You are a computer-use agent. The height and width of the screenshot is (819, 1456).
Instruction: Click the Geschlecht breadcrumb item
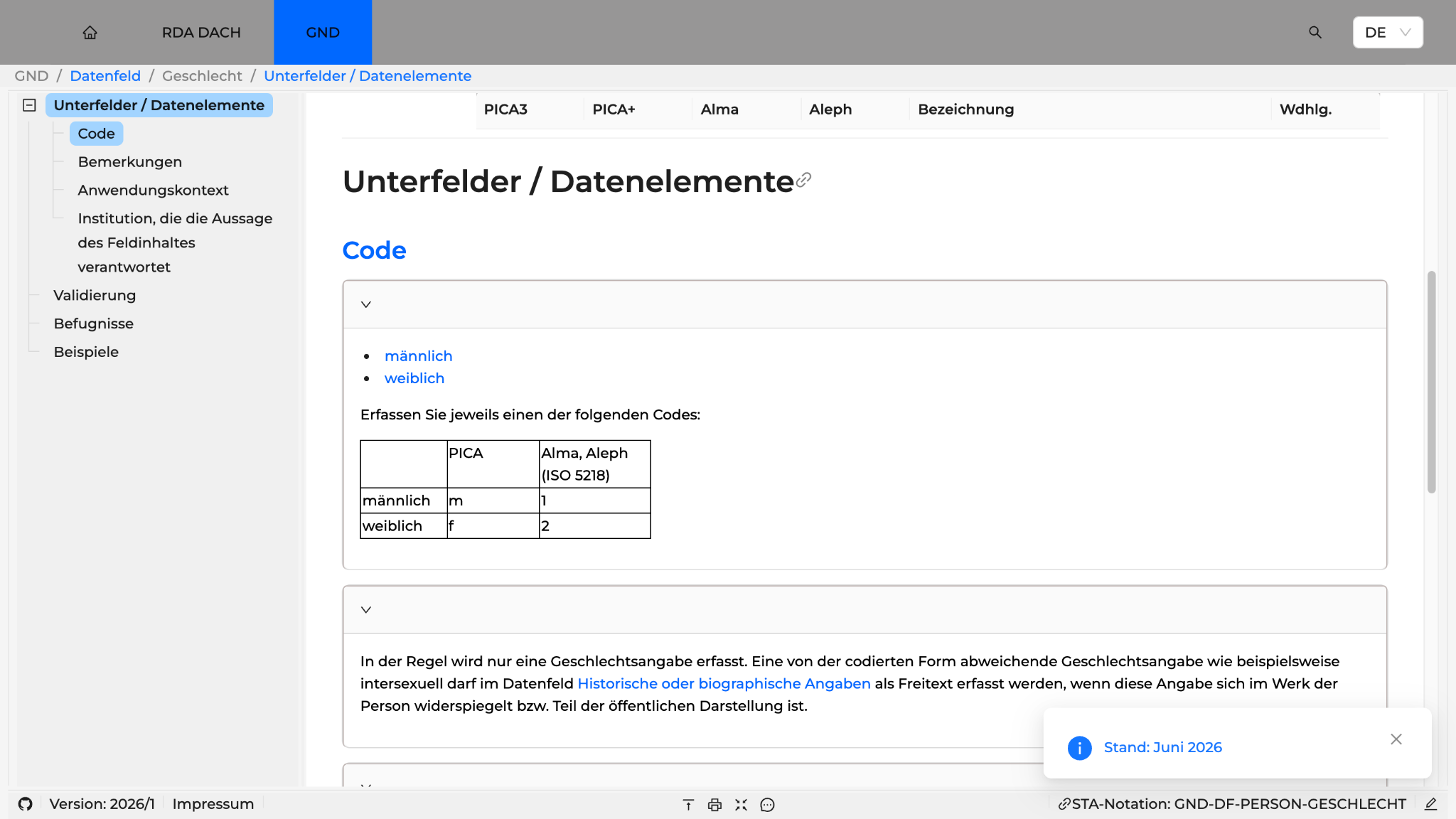point(202,76)
